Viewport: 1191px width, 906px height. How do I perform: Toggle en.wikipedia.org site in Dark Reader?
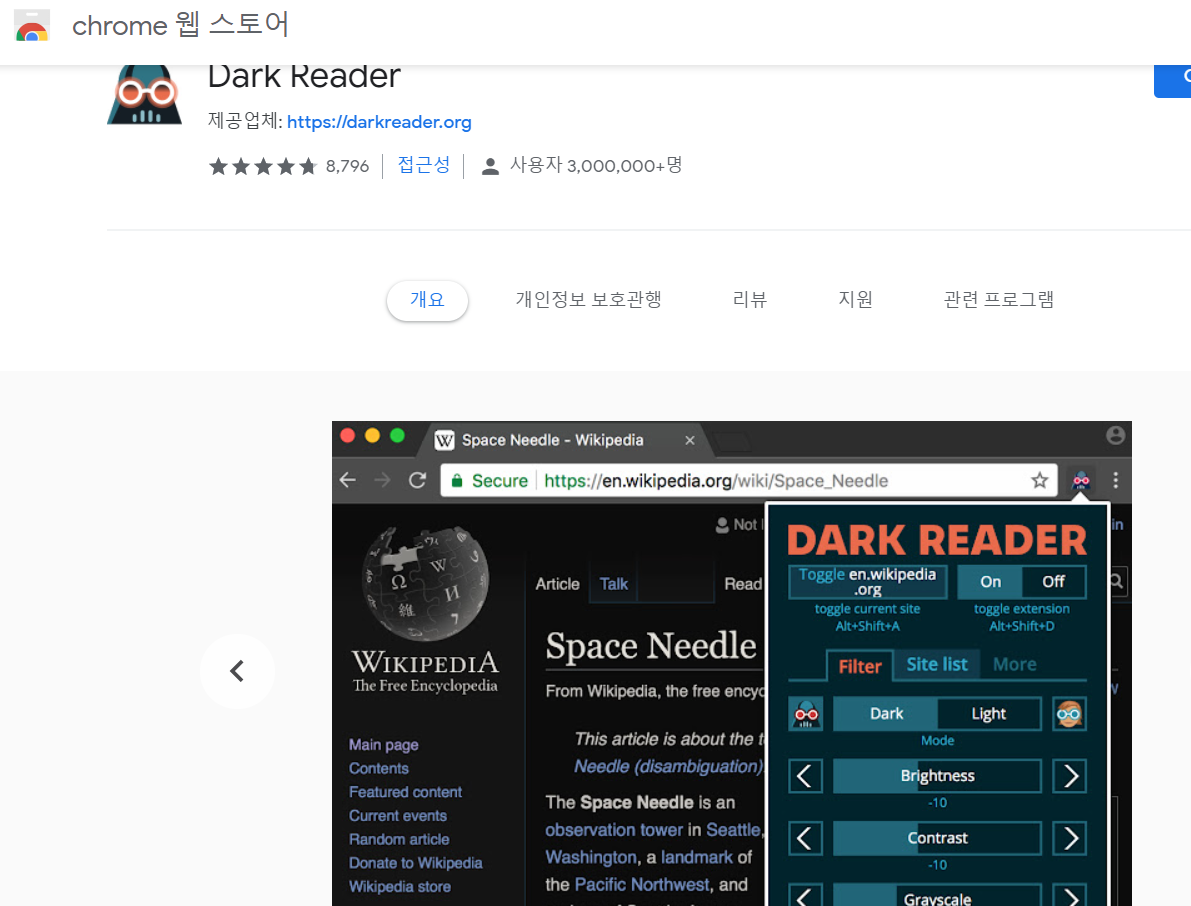pos(867,582)
